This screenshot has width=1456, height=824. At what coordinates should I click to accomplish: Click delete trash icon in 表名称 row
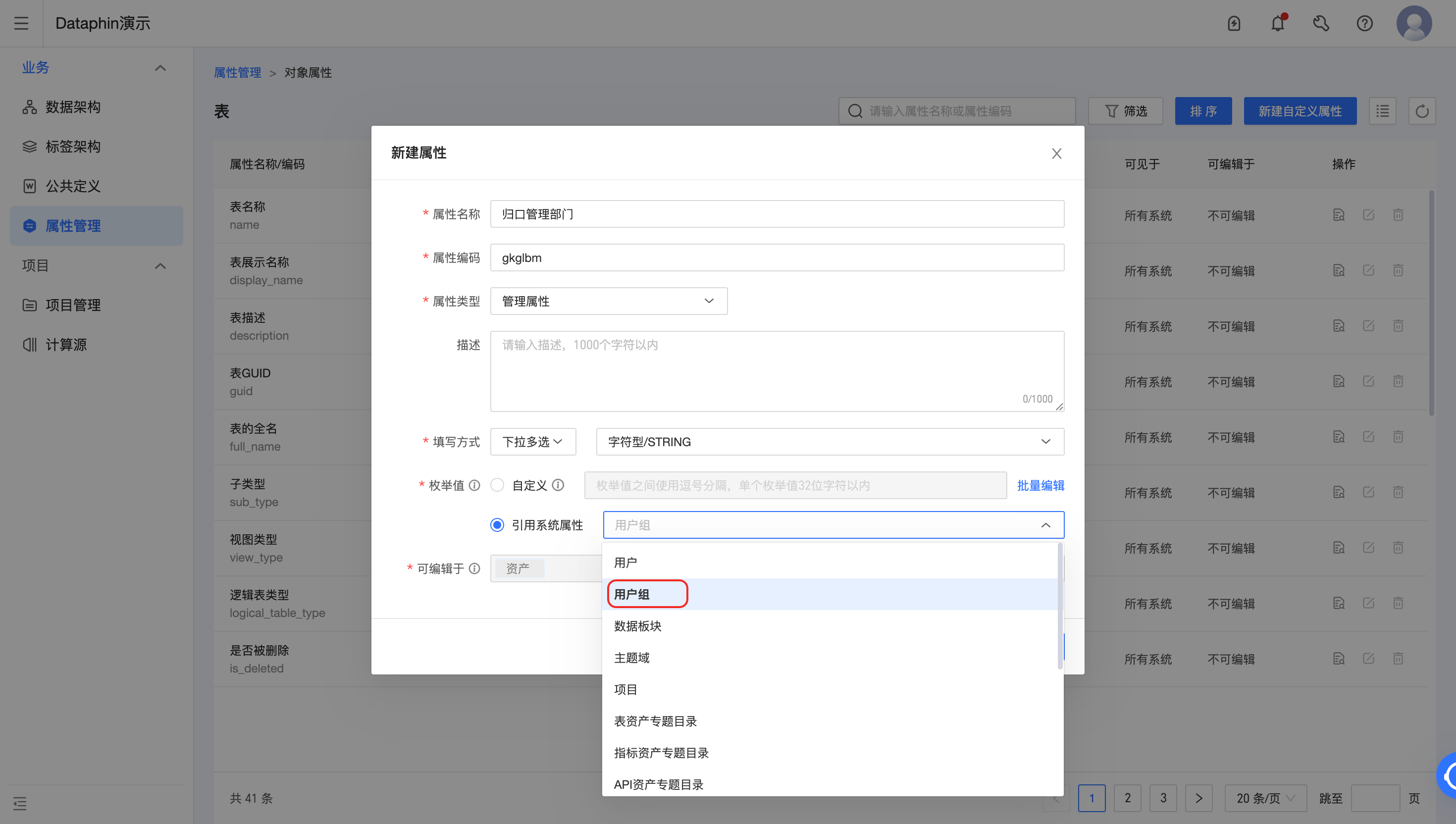click(x=1398, y=215)
